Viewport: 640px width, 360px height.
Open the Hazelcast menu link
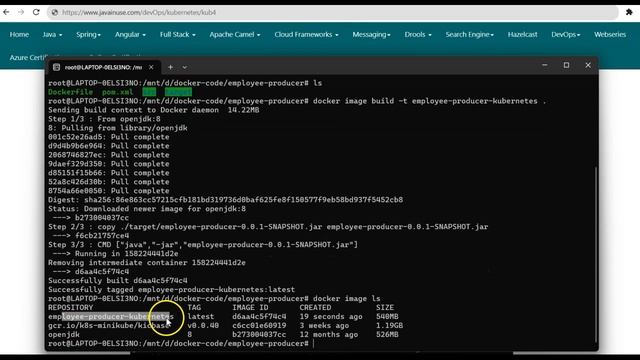pyautogui.click(x=522, y=35)
